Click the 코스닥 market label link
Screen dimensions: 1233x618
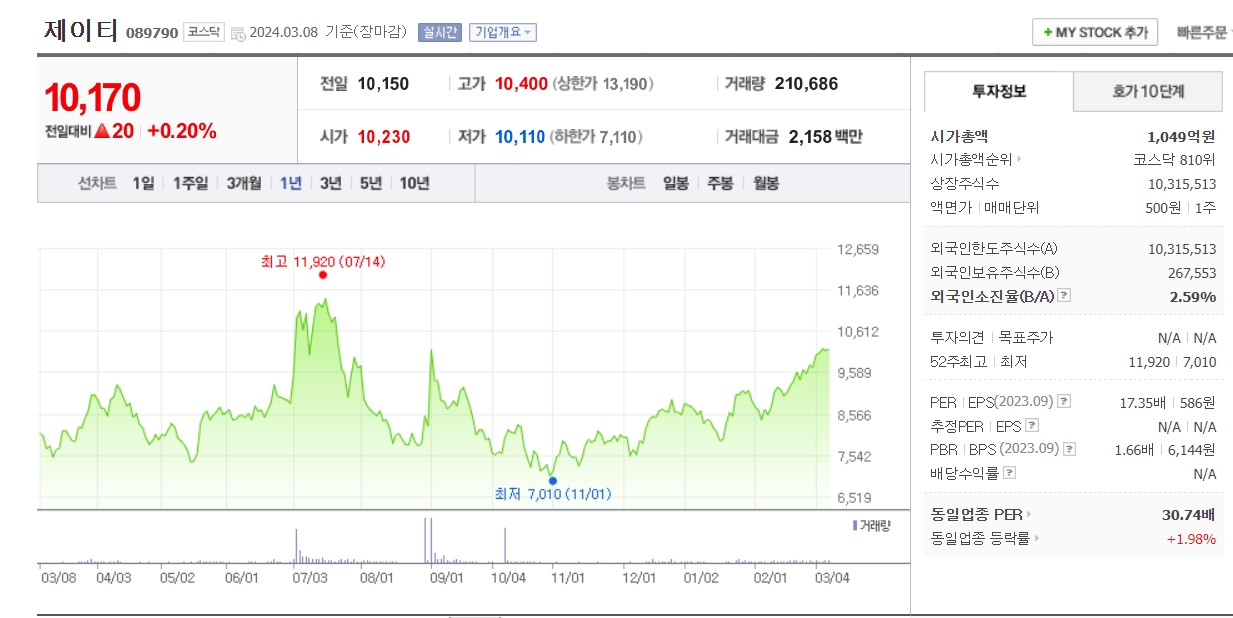coord(203,32)
